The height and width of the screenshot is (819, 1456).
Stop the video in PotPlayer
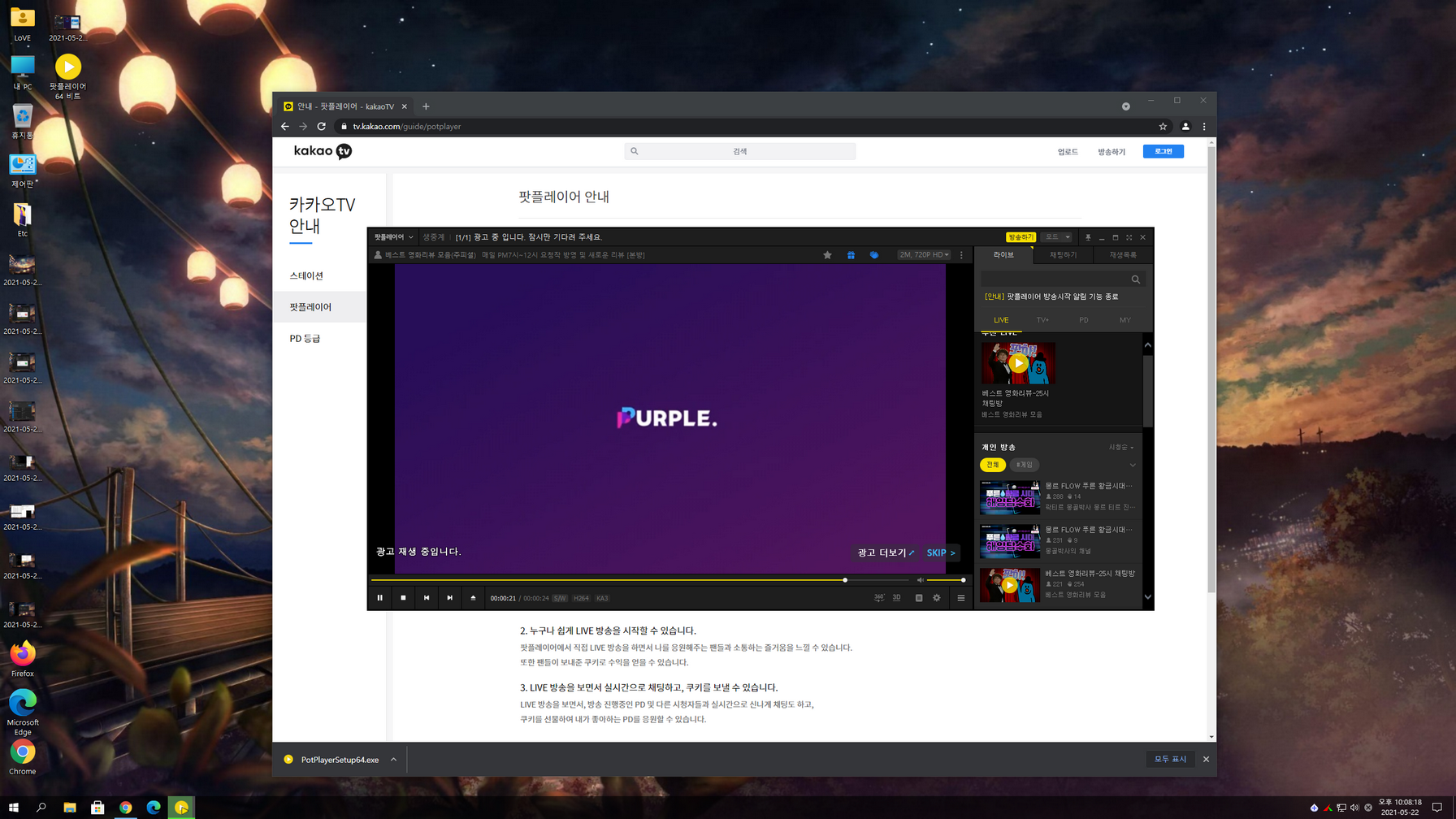pyautogui.click(x=403, y=598)
